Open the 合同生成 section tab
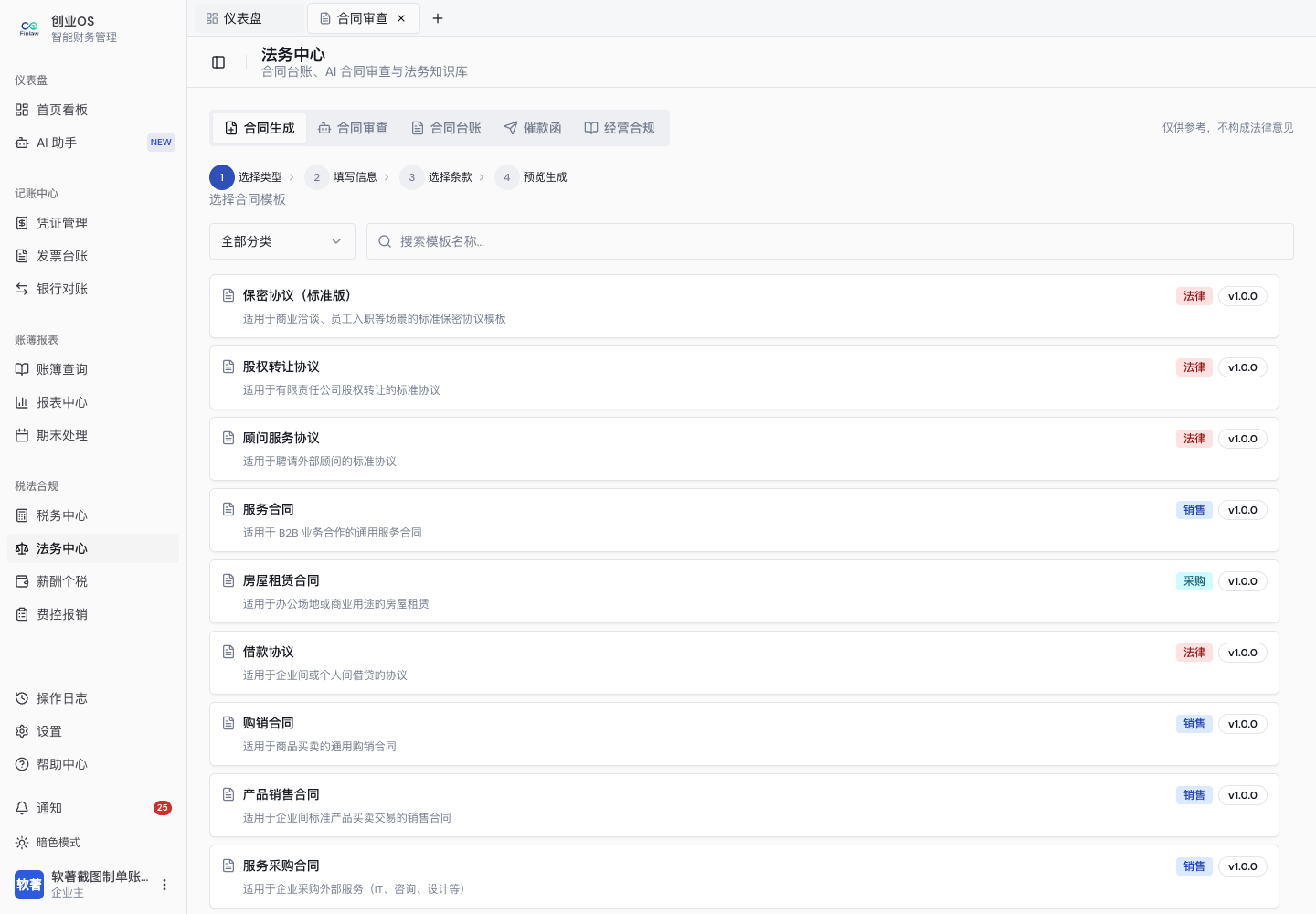Viewport: 1316px width, 914px height. [x=260, y=128]
